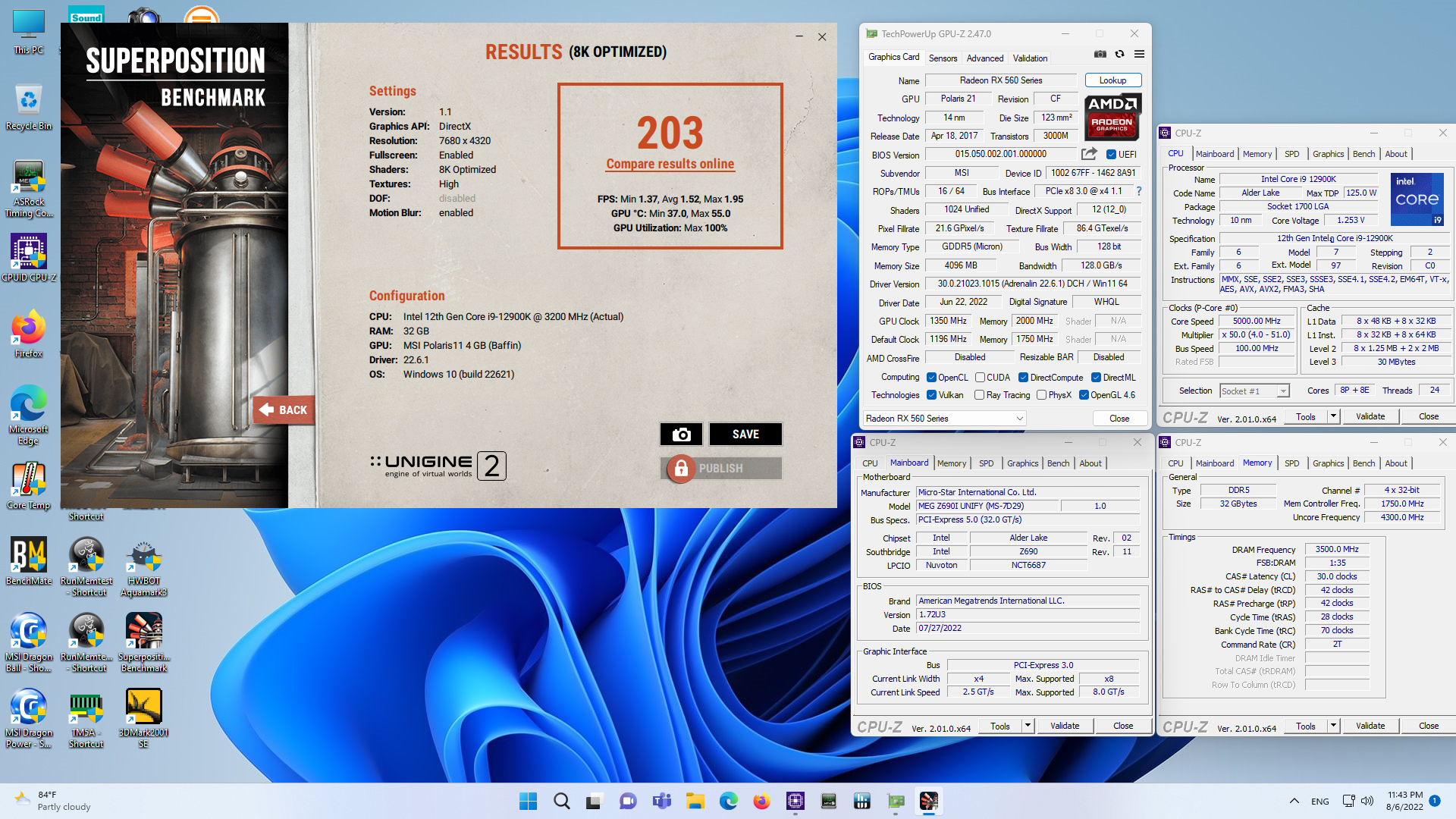Switch to the Validation tab in GPU-Z
Screen dimensions: 1456x819
coord(1030,58)
